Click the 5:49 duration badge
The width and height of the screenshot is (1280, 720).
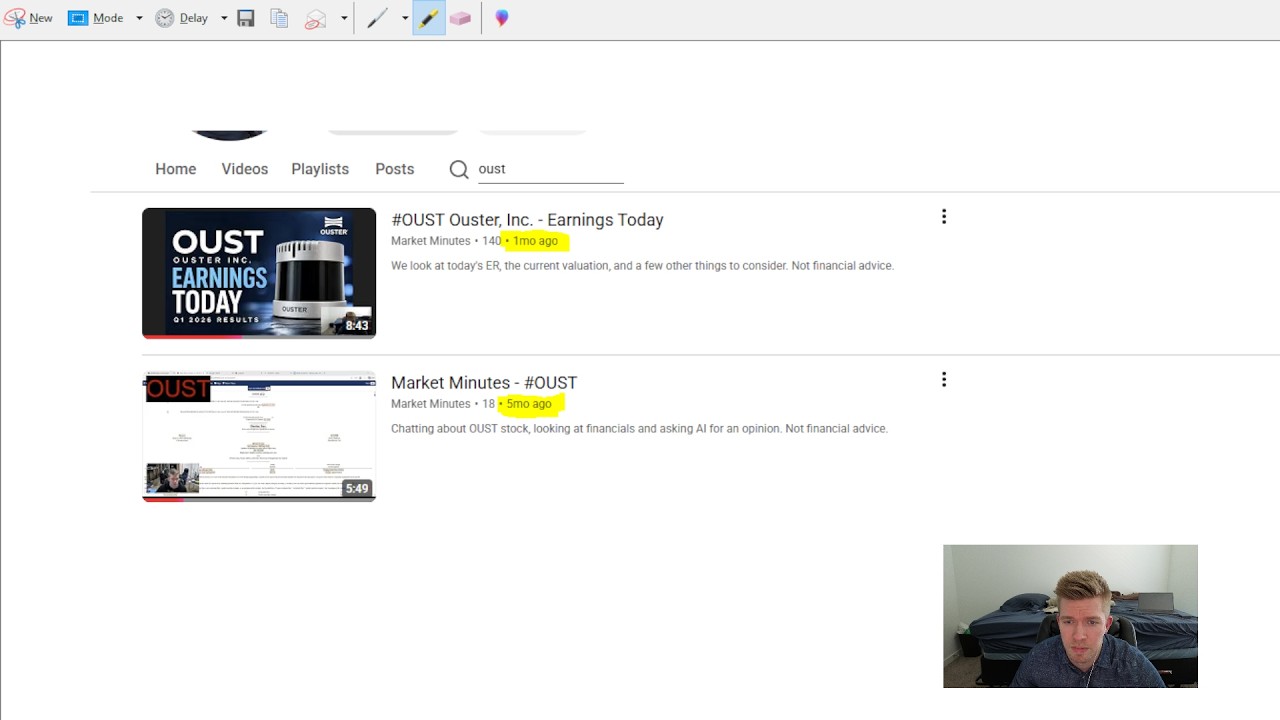coord(357,488)
